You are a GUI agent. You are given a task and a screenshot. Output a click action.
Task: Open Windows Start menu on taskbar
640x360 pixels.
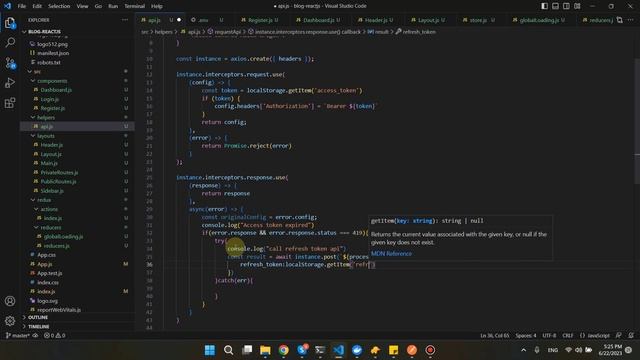tap(210, 350)
